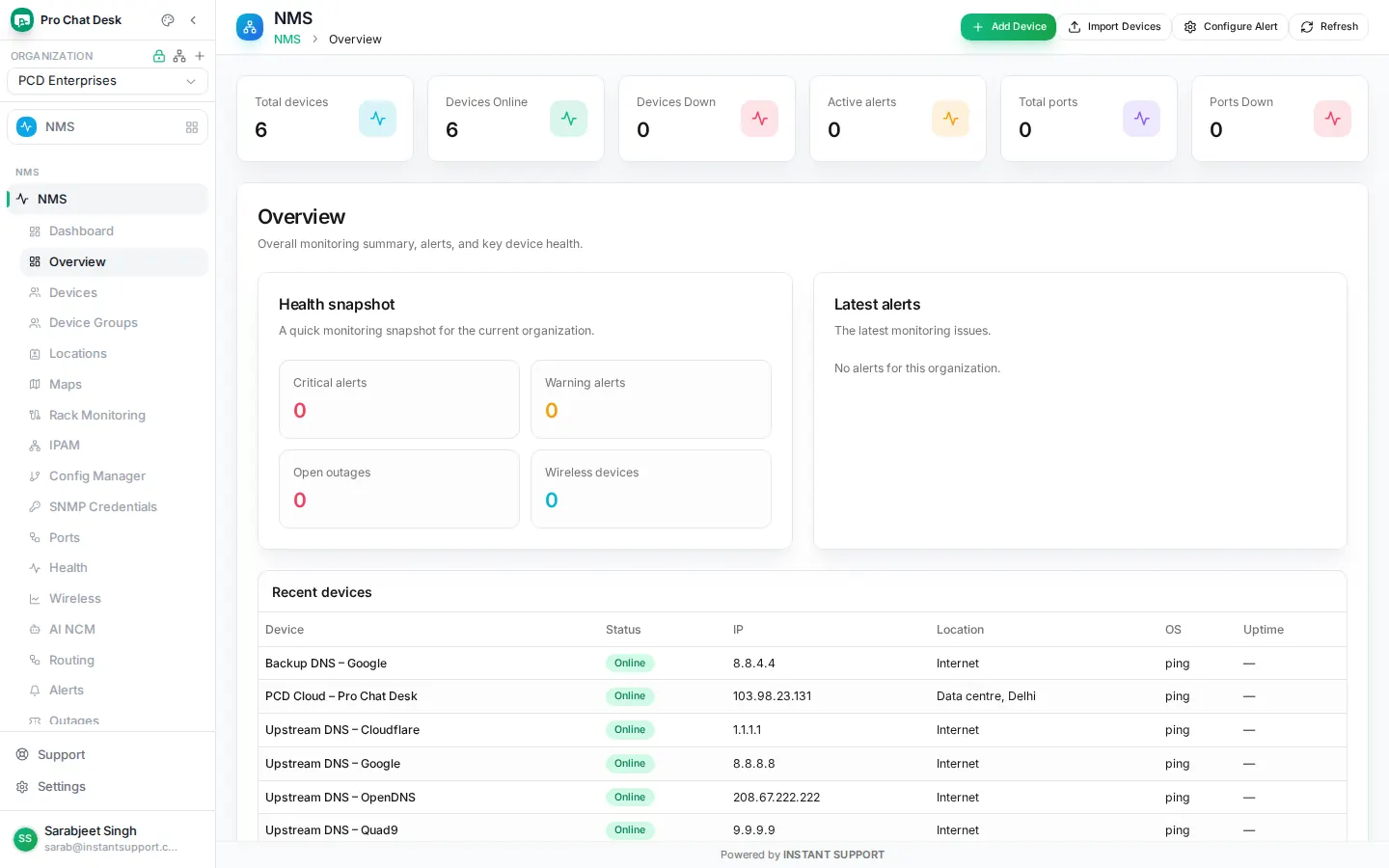This screenshot has width=1389, height=868.
Task: Open Dashboard in the sidebar
Action: pos(114,231)
